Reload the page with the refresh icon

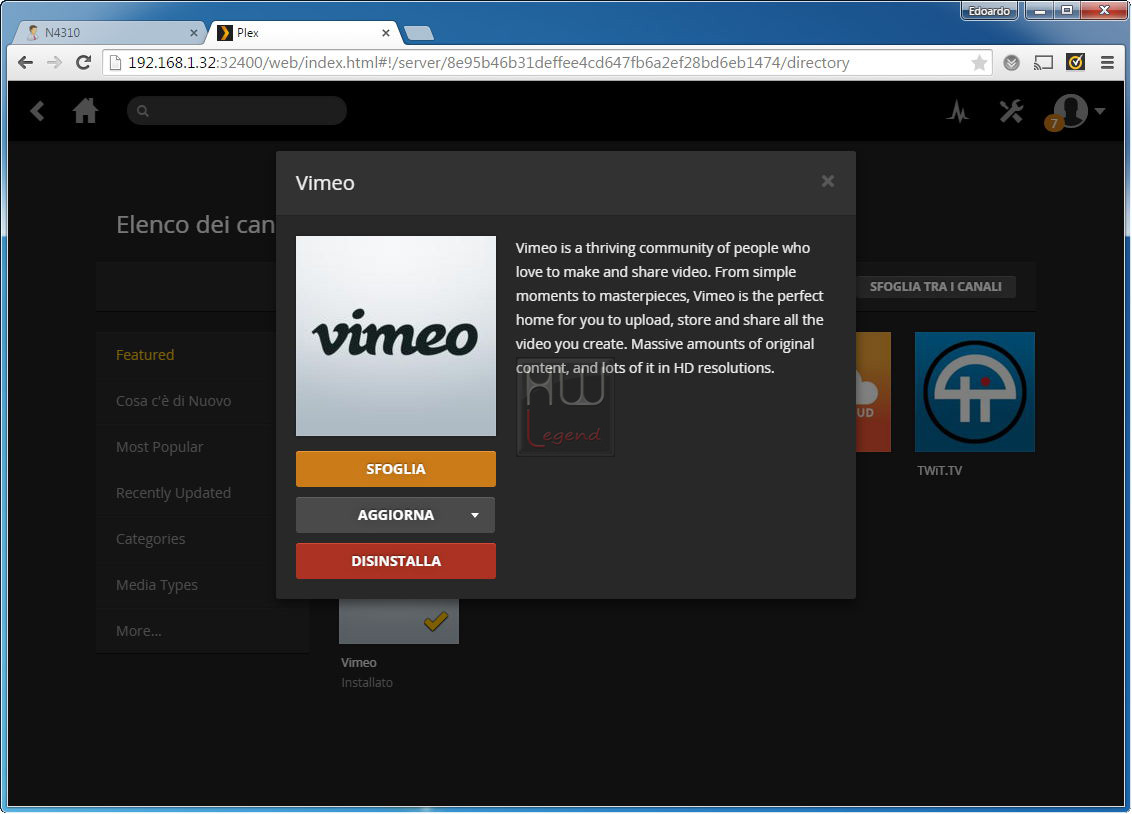84,63
